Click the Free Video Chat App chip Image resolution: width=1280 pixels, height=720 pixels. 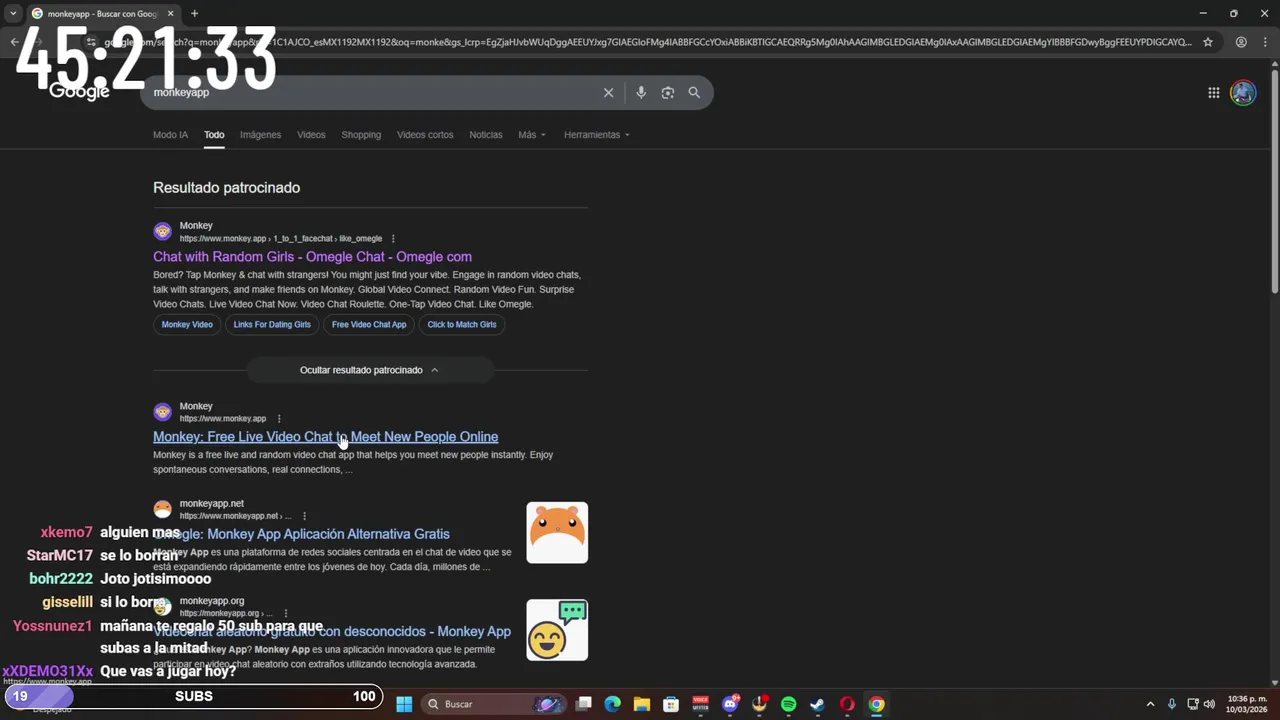[369, 324]
